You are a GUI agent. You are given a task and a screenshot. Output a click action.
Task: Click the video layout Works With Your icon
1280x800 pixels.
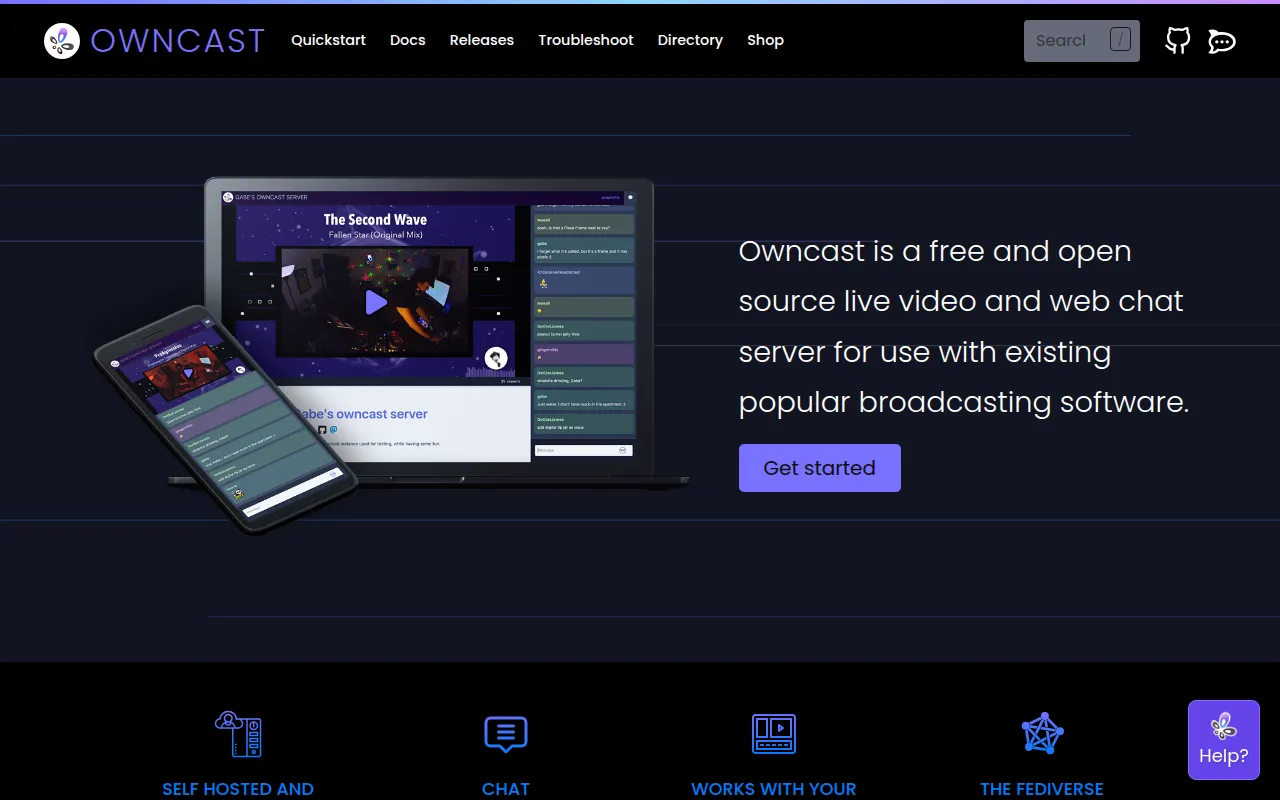(x=773, y=733)
